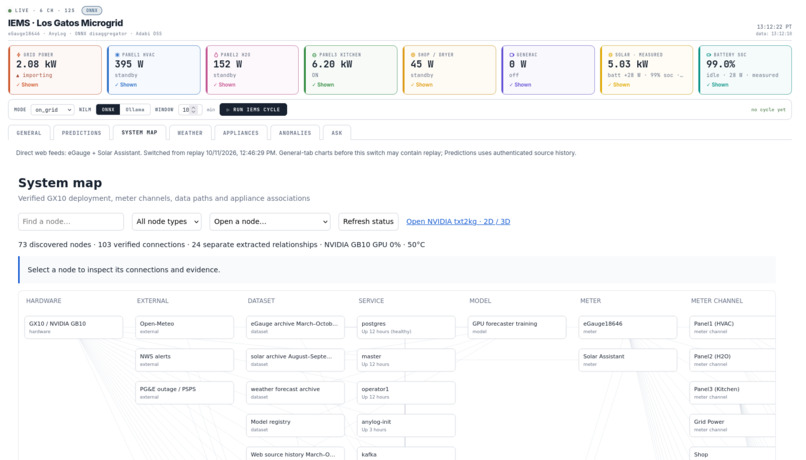Select the postgres service node
This screenshot has height=460, width=806.
click(x=406, y=327)
